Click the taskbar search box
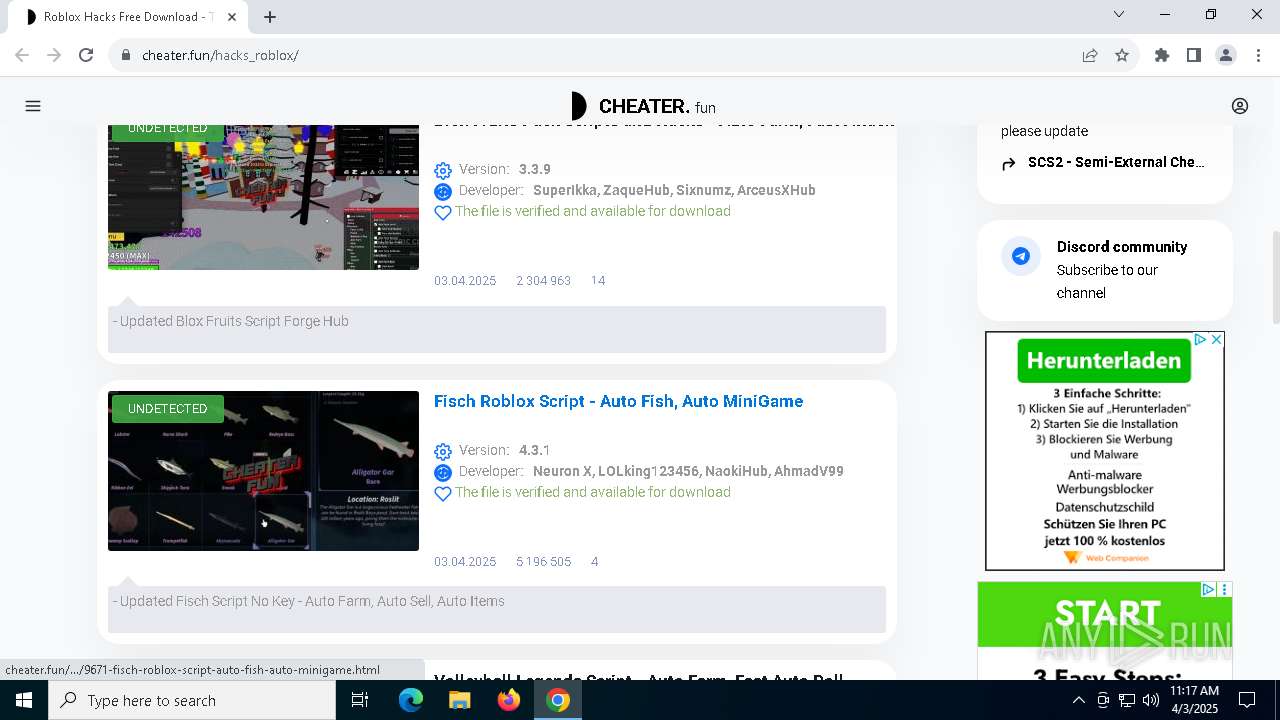Screen dimensions: 1280x720 tap(192, 700)
